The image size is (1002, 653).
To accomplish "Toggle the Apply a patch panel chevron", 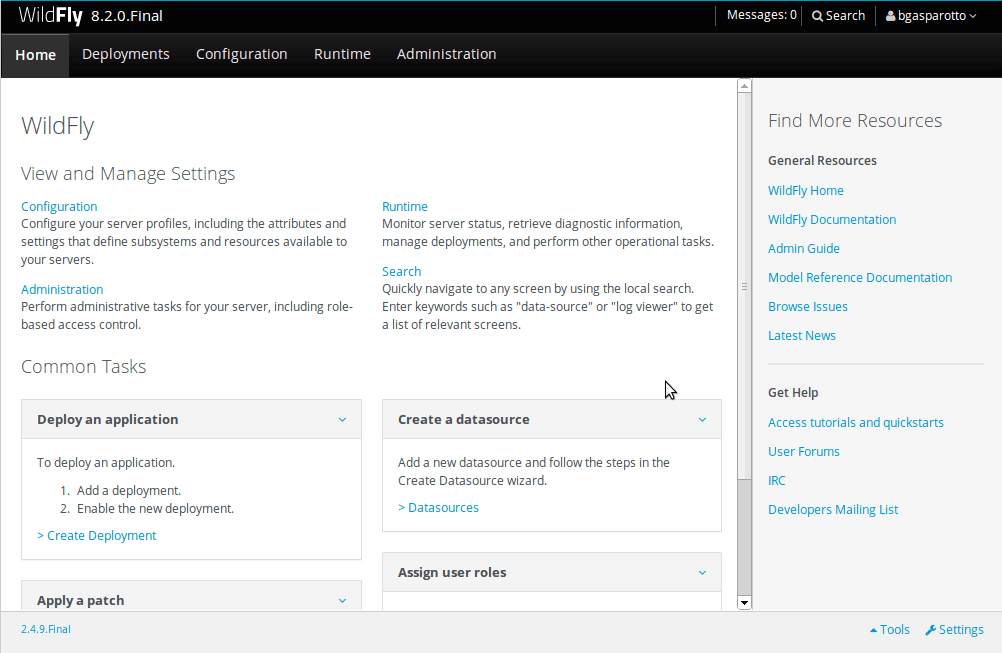I will tap(343, 601).
